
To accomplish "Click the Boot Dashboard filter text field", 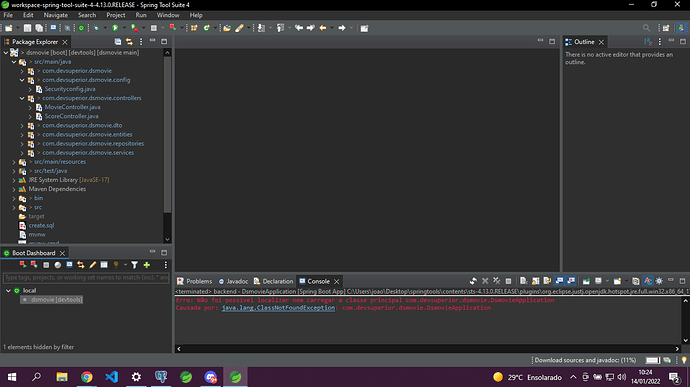I will (86, 277).
